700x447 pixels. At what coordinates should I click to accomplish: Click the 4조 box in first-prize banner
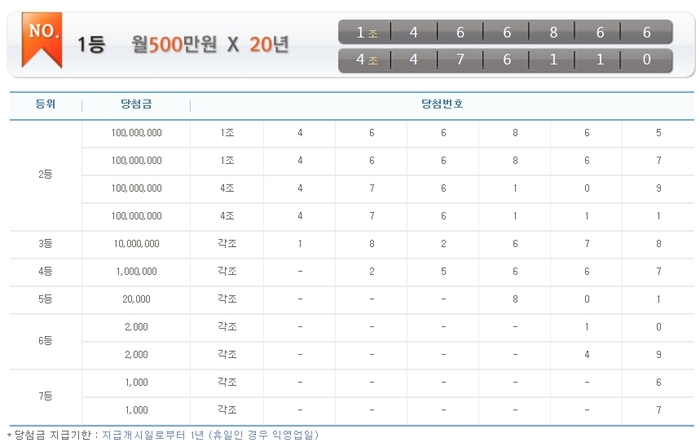pos(366,60)
